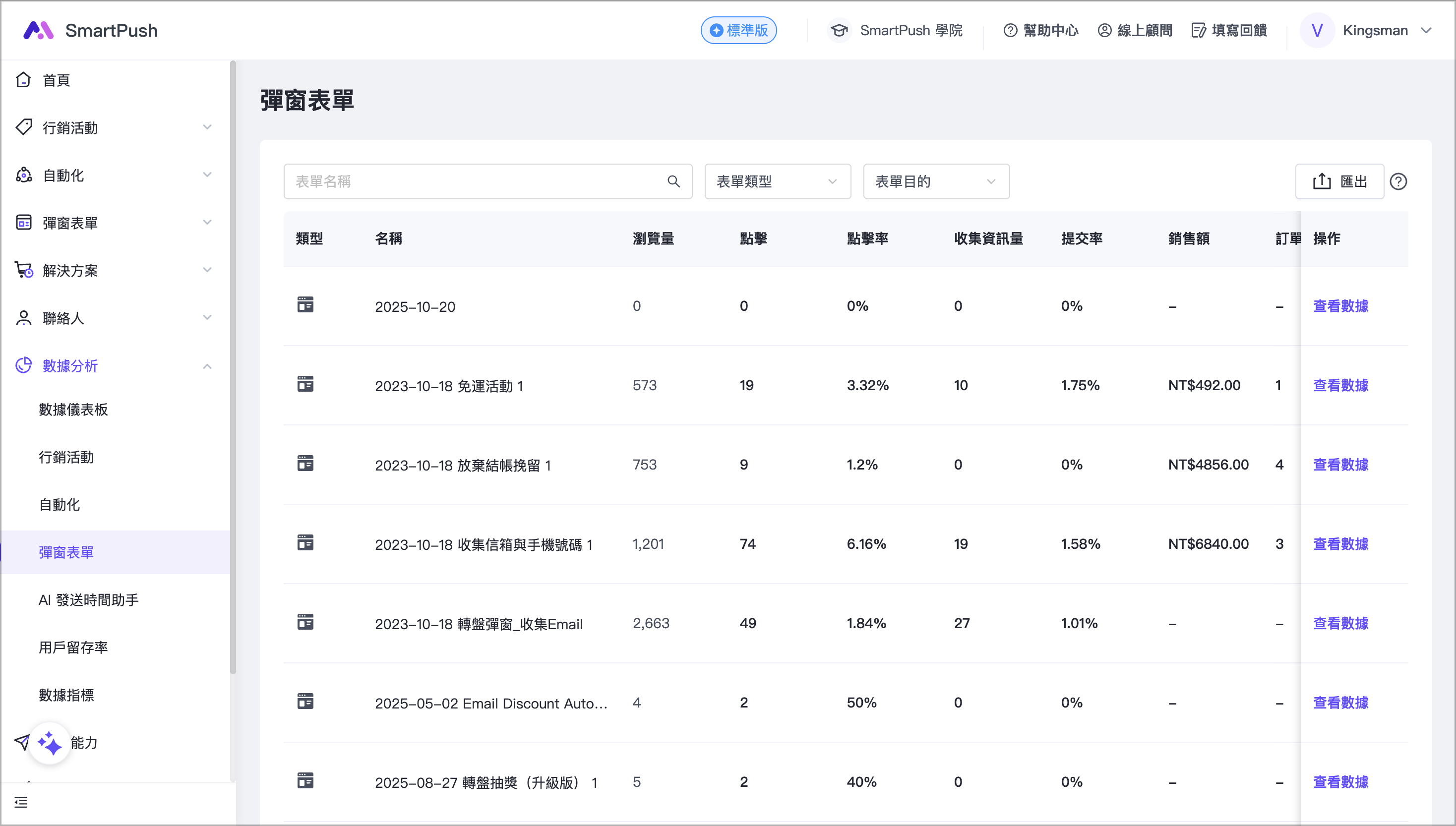
Task: Open 數據儀表板 submenu item
Action: [x=73, y=410]
